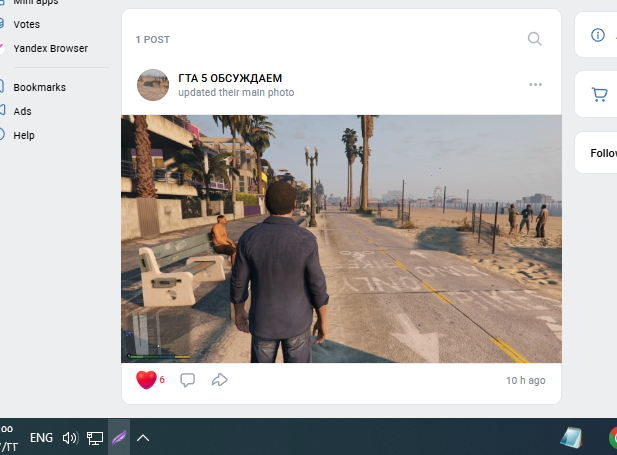Open the ГТА 5 ОБСУЖДАЕМ avatar
The image size is (617, 455).
153,85
